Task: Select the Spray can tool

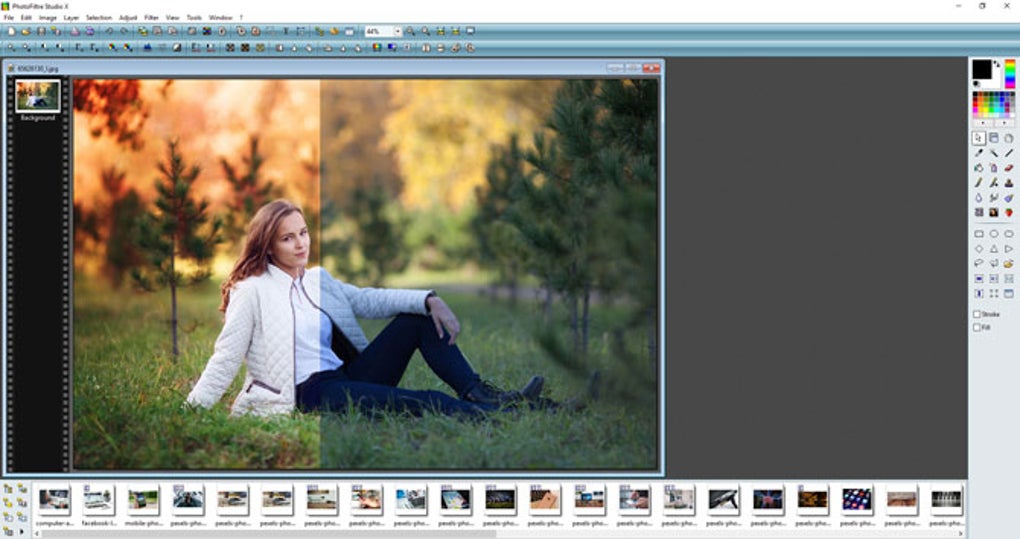Action: click(x=994, y=168)
